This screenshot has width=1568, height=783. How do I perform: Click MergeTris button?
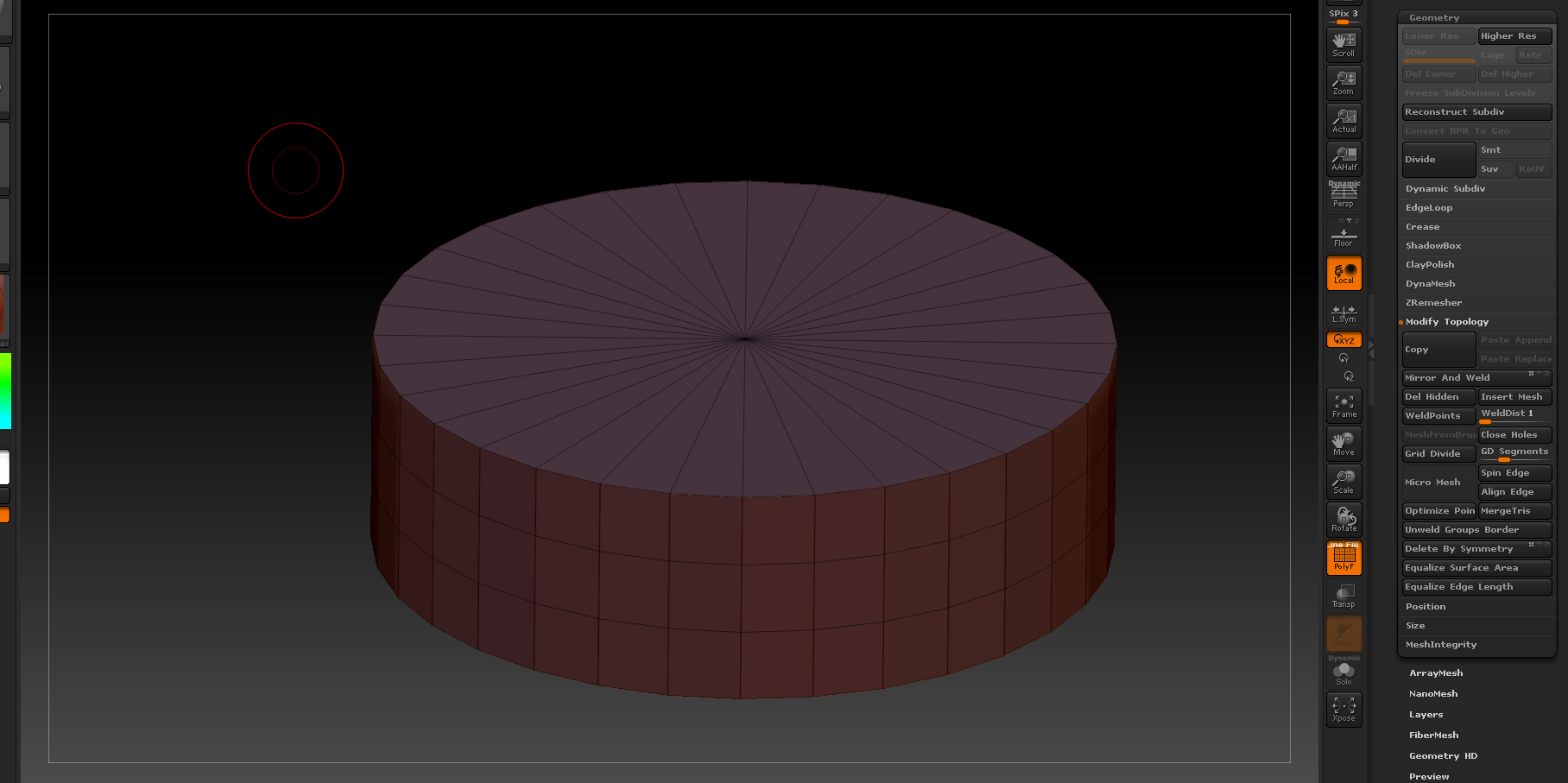[x=1514, y=511]
